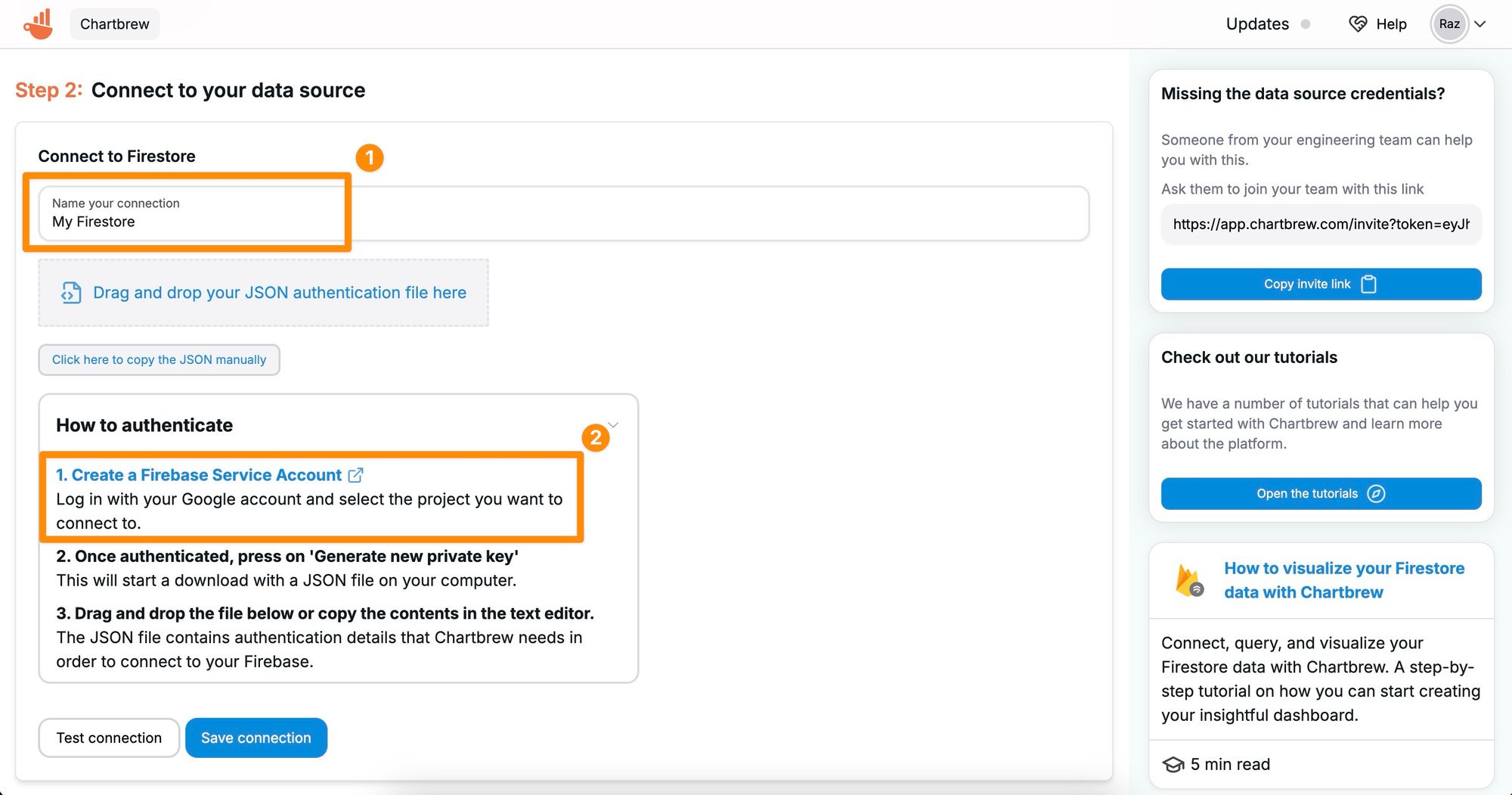Open the Raz user account dropdown arrow

click(1480, 24)
